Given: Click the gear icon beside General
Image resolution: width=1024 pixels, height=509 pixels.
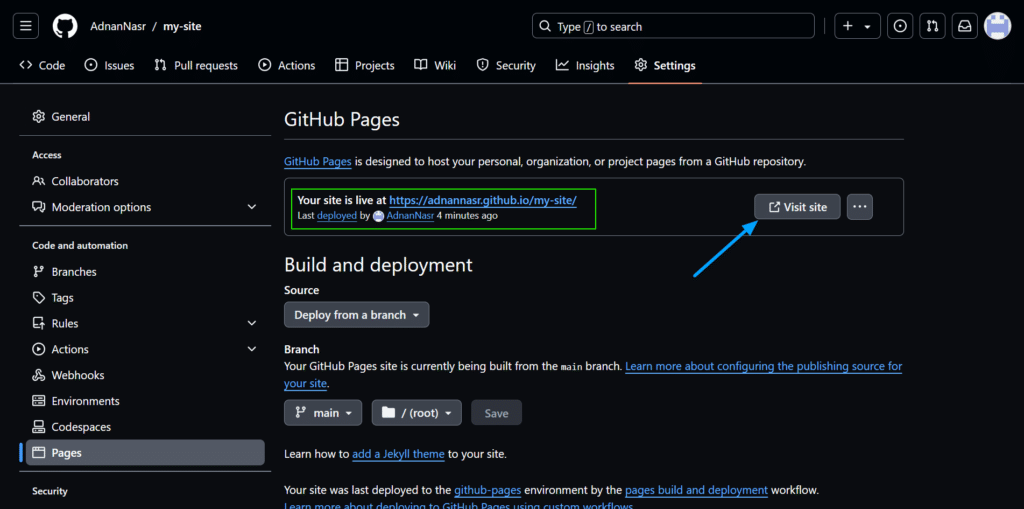Looking at the screenshot, I should [x=39, y=116].
